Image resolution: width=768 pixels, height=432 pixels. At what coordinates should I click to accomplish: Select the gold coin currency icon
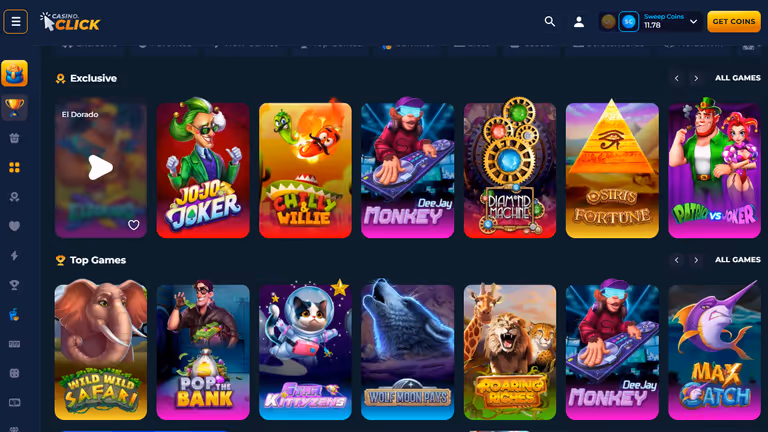click(x=608, y=22)
